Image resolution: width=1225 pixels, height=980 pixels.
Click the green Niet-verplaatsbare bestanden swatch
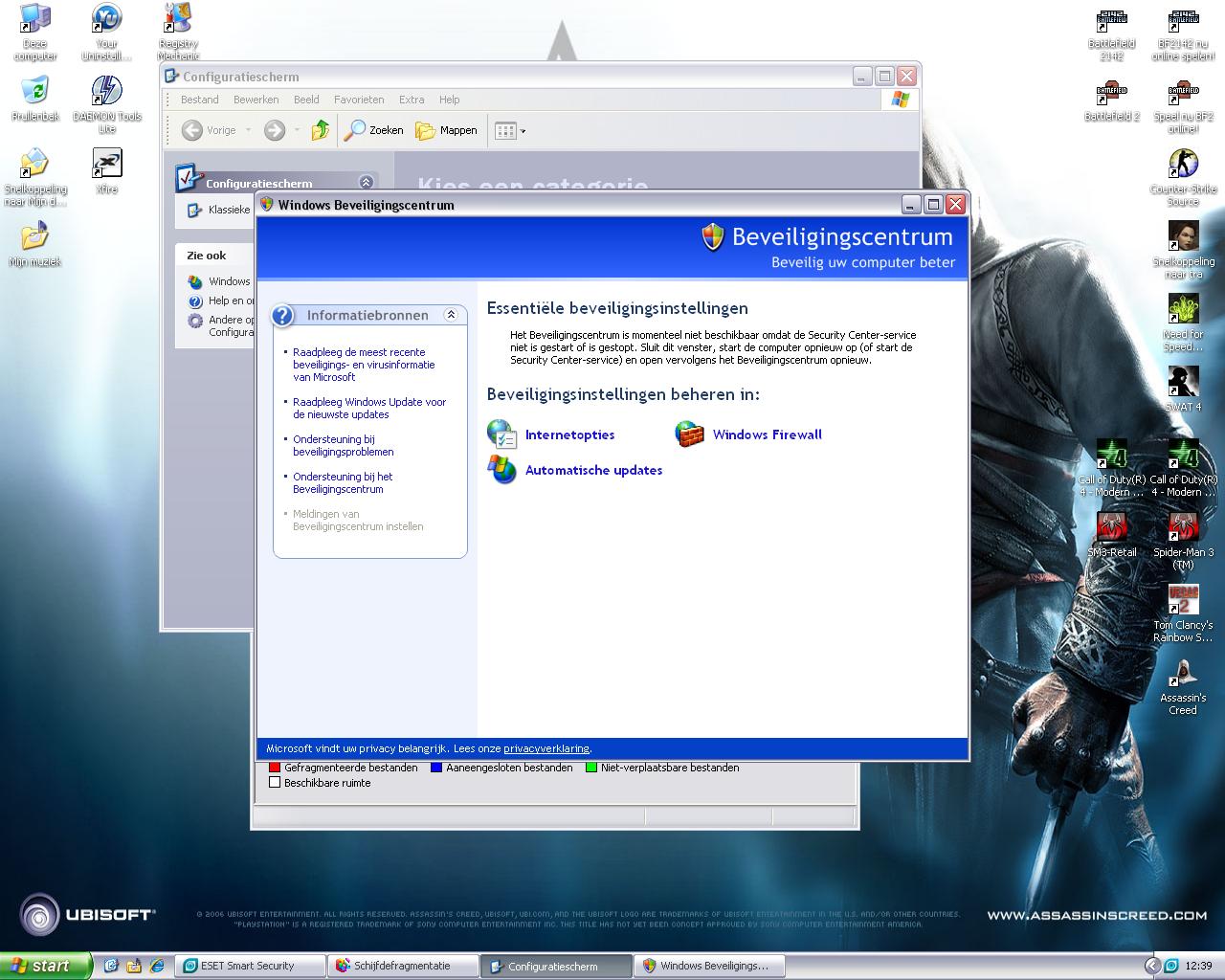[591, 768]
